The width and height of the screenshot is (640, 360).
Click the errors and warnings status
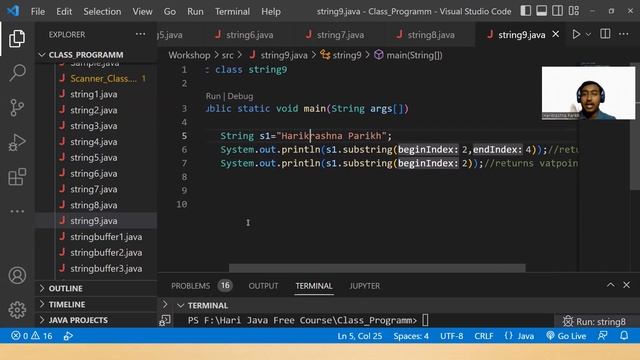point(31,336)
